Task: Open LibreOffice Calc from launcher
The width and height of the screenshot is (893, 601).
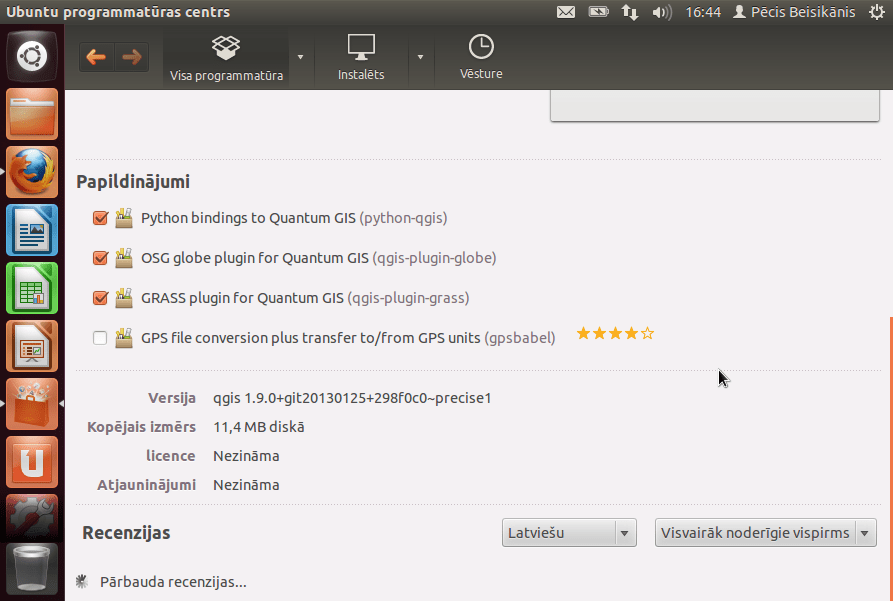Action: tap(32, 288)
